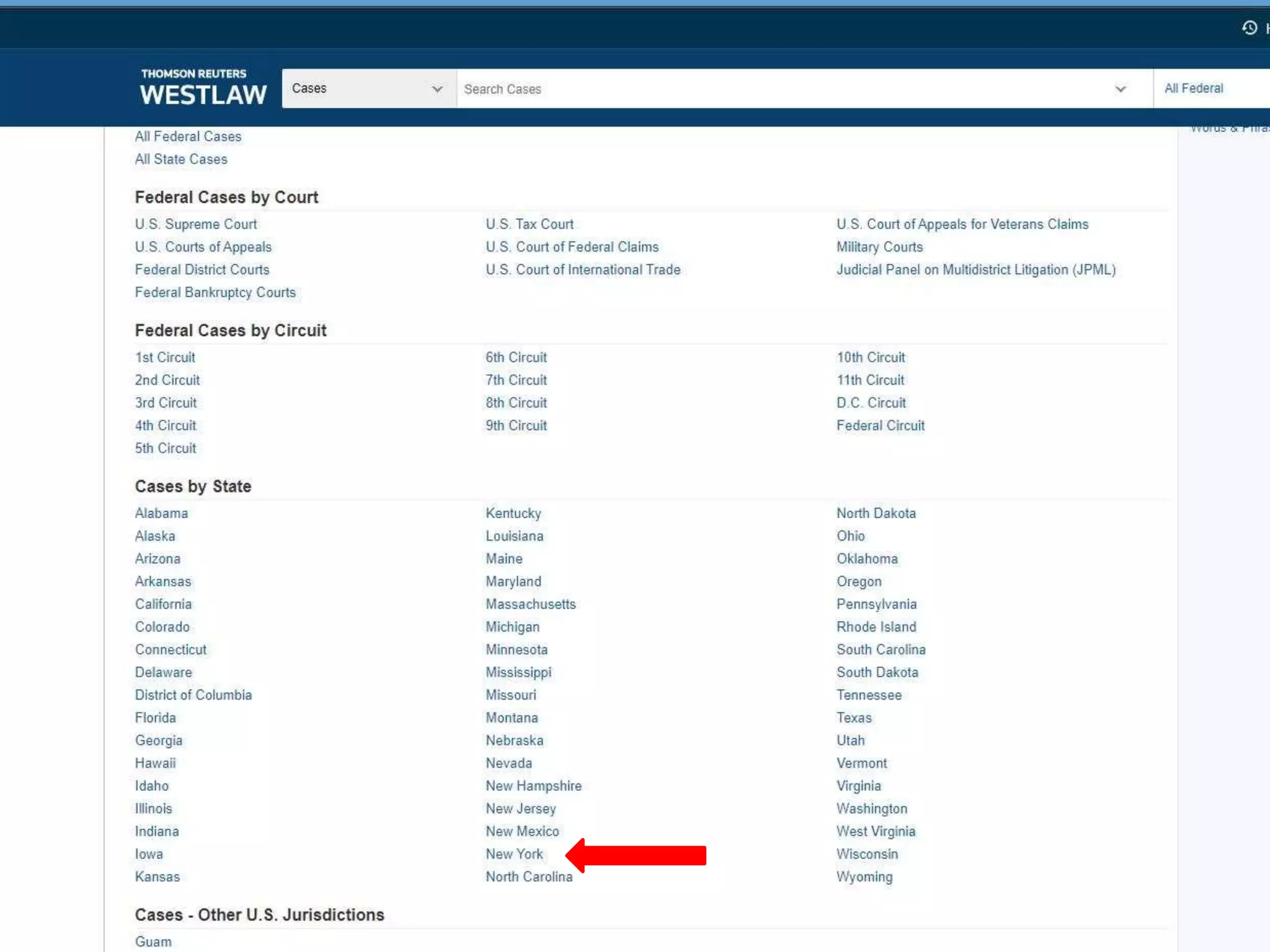The image size is (1270, 952).
Task: Select the 2nd Circuit link
Action: click(167, 380)
